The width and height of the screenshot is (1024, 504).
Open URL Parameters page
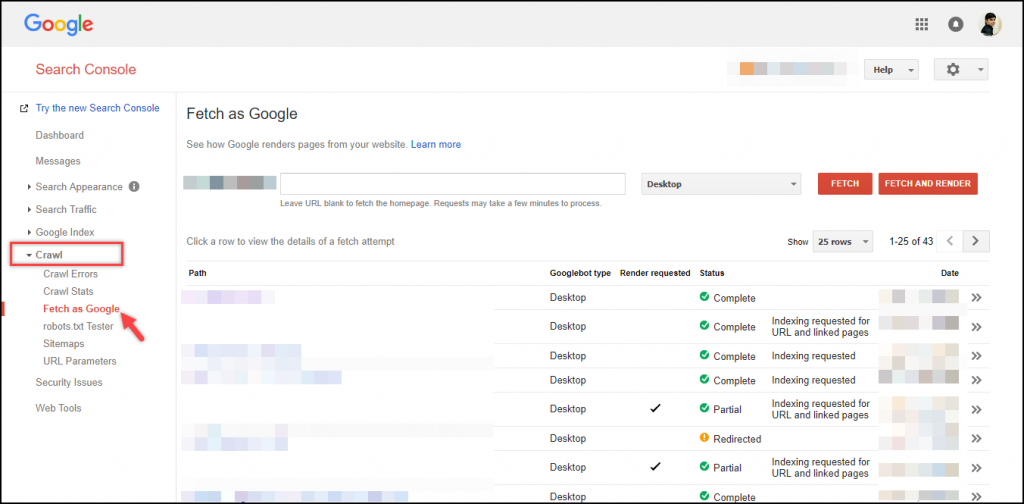pos(80,361)
